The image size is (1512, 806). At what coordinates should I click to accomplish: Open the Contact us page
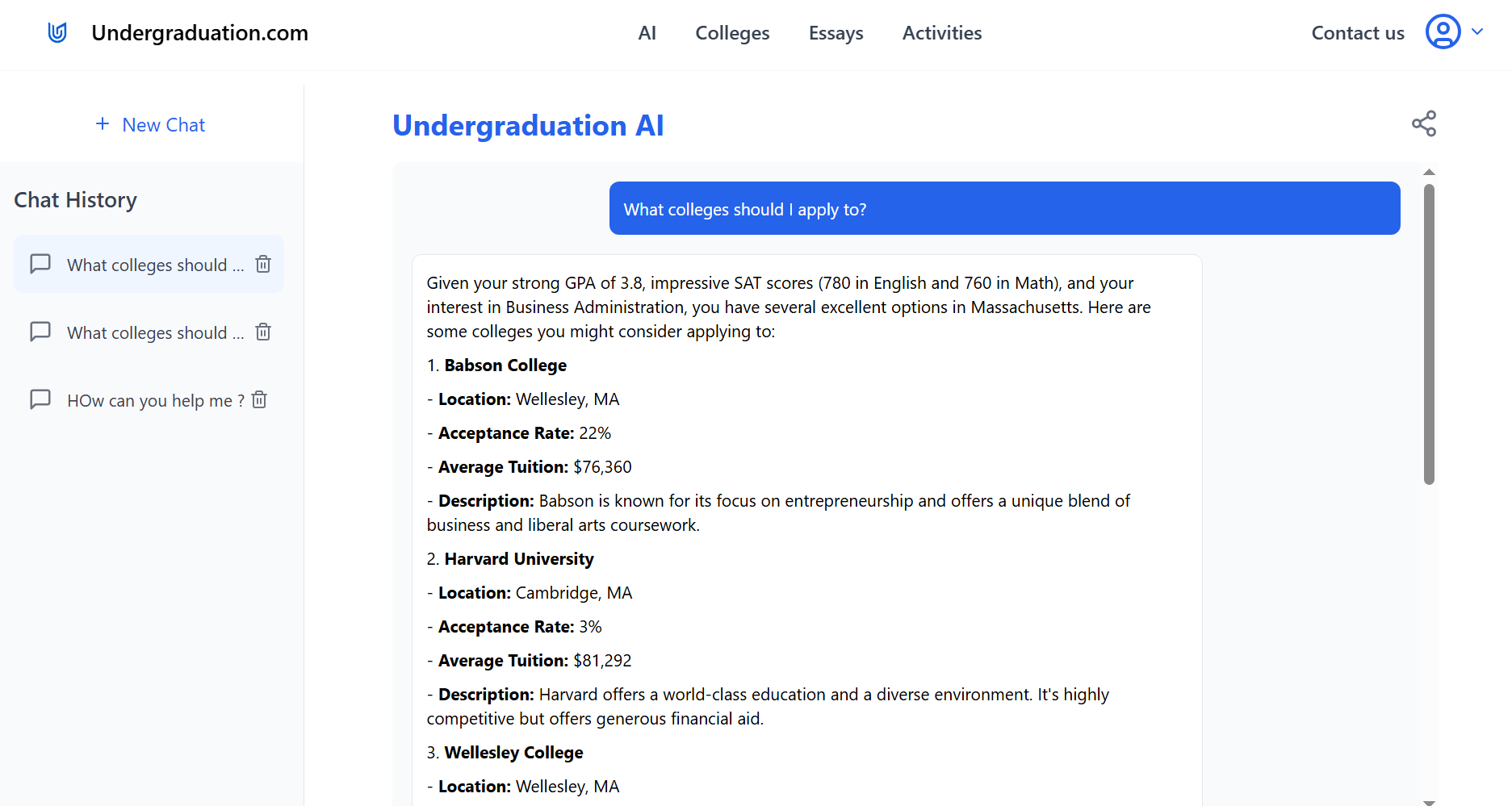click(x=1357, y=33)
